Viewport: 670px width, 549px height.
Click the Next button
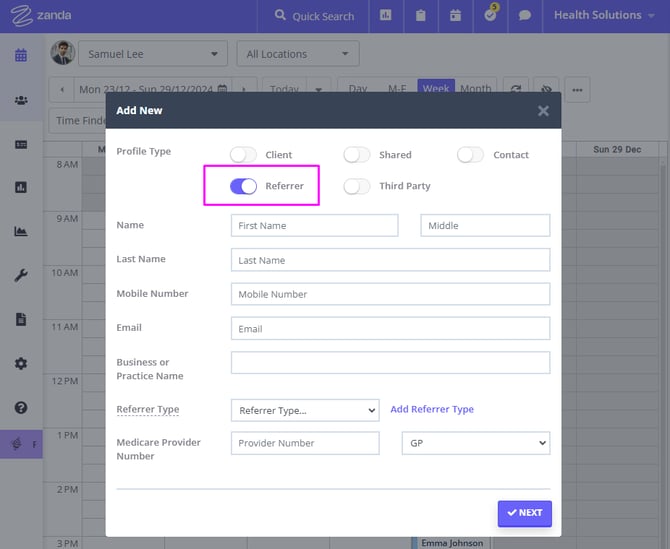pos(524,513)
